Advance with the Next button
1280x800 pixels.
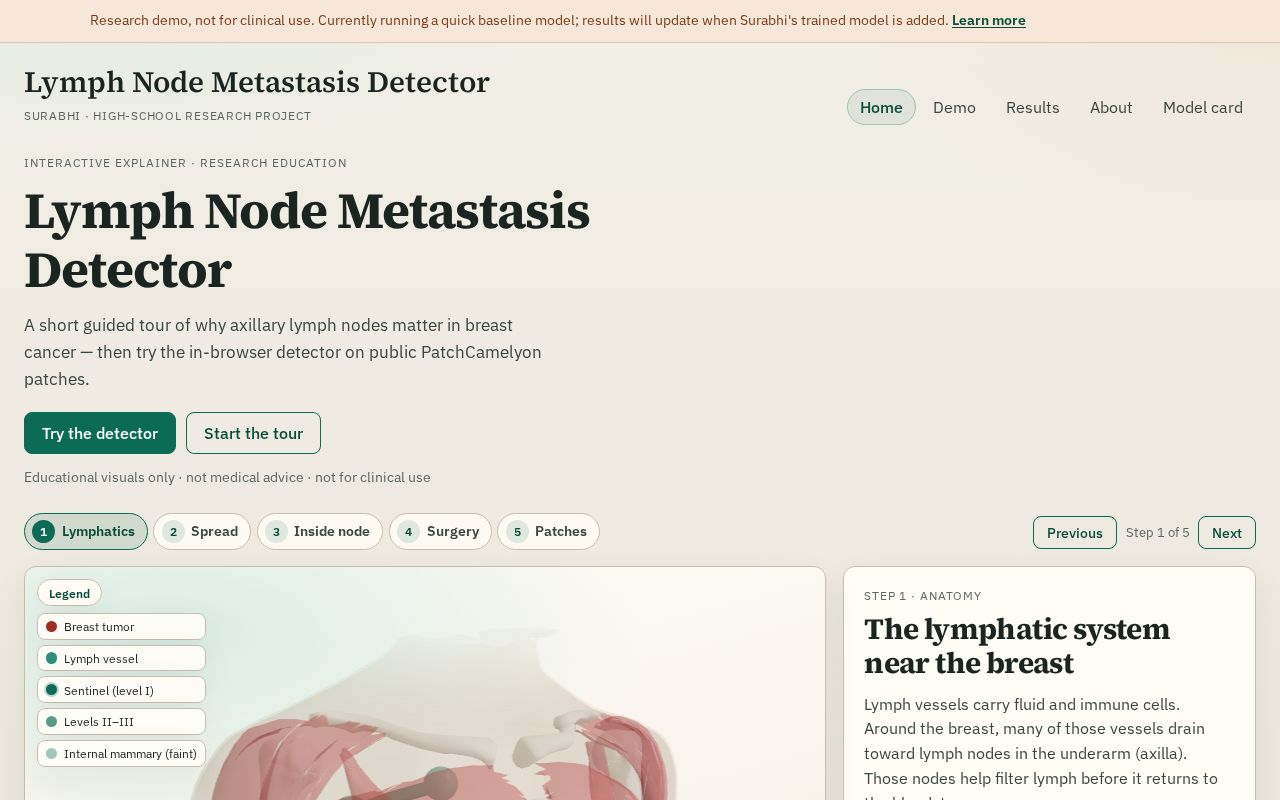coord(1227,533)
